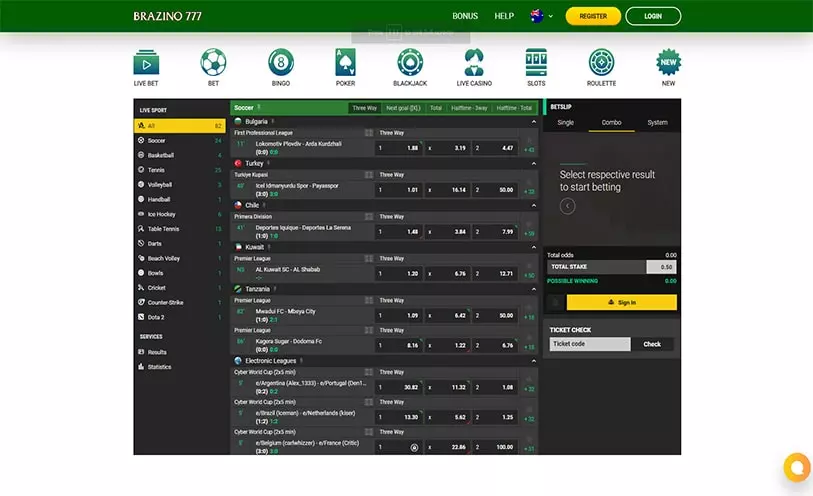Click the Brazino 777 logo

coord(167,16)
